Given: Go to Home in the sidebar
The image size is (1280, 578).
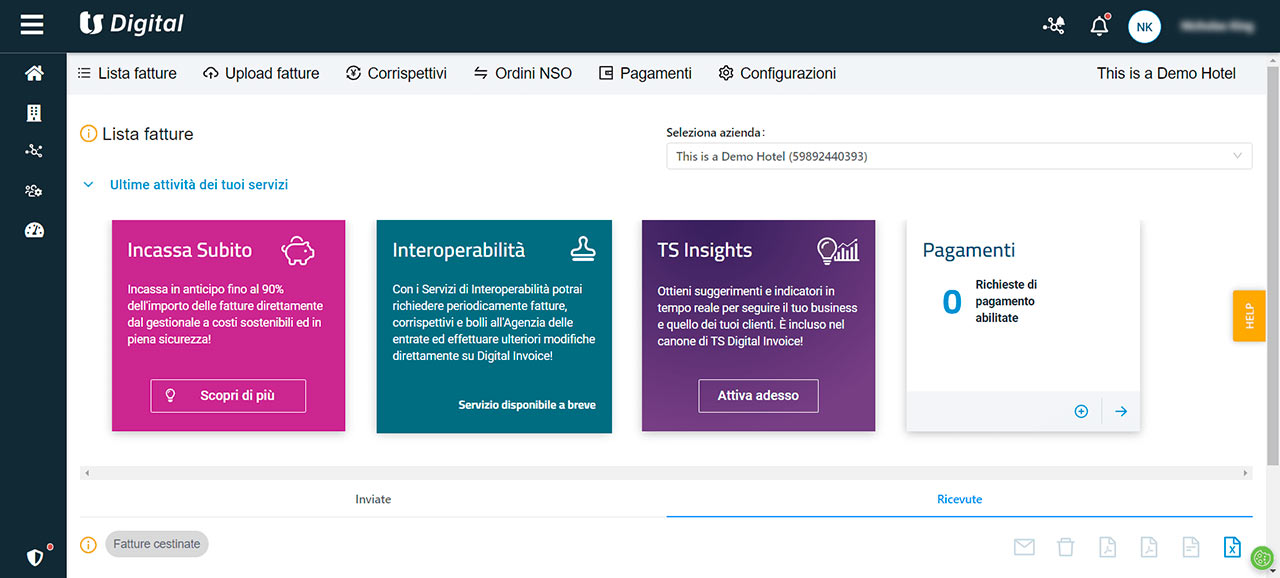Looking at the screenshot, I should click(x=34, y=73).
